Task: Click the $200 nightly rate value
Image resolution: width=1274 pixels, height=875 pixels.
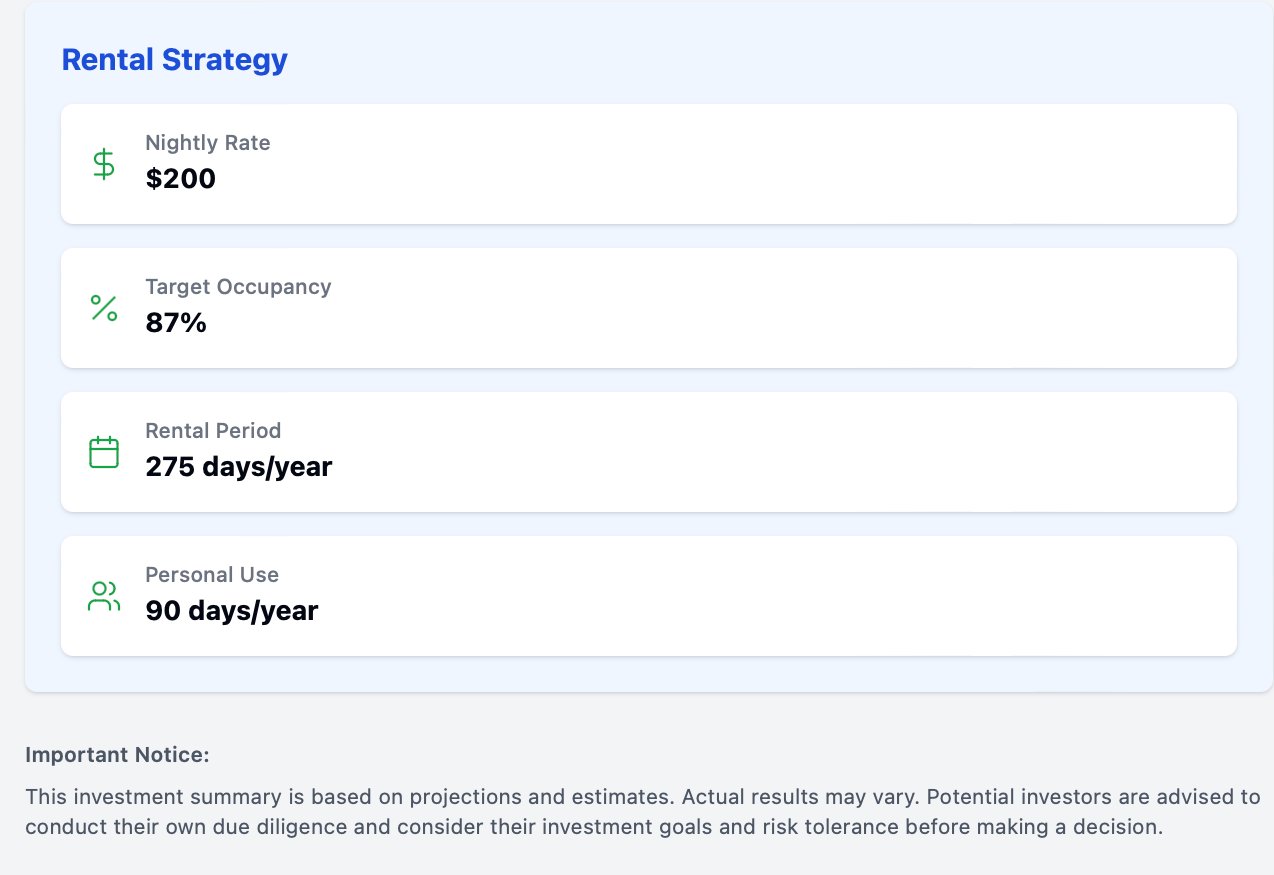Action: point(181,179)
